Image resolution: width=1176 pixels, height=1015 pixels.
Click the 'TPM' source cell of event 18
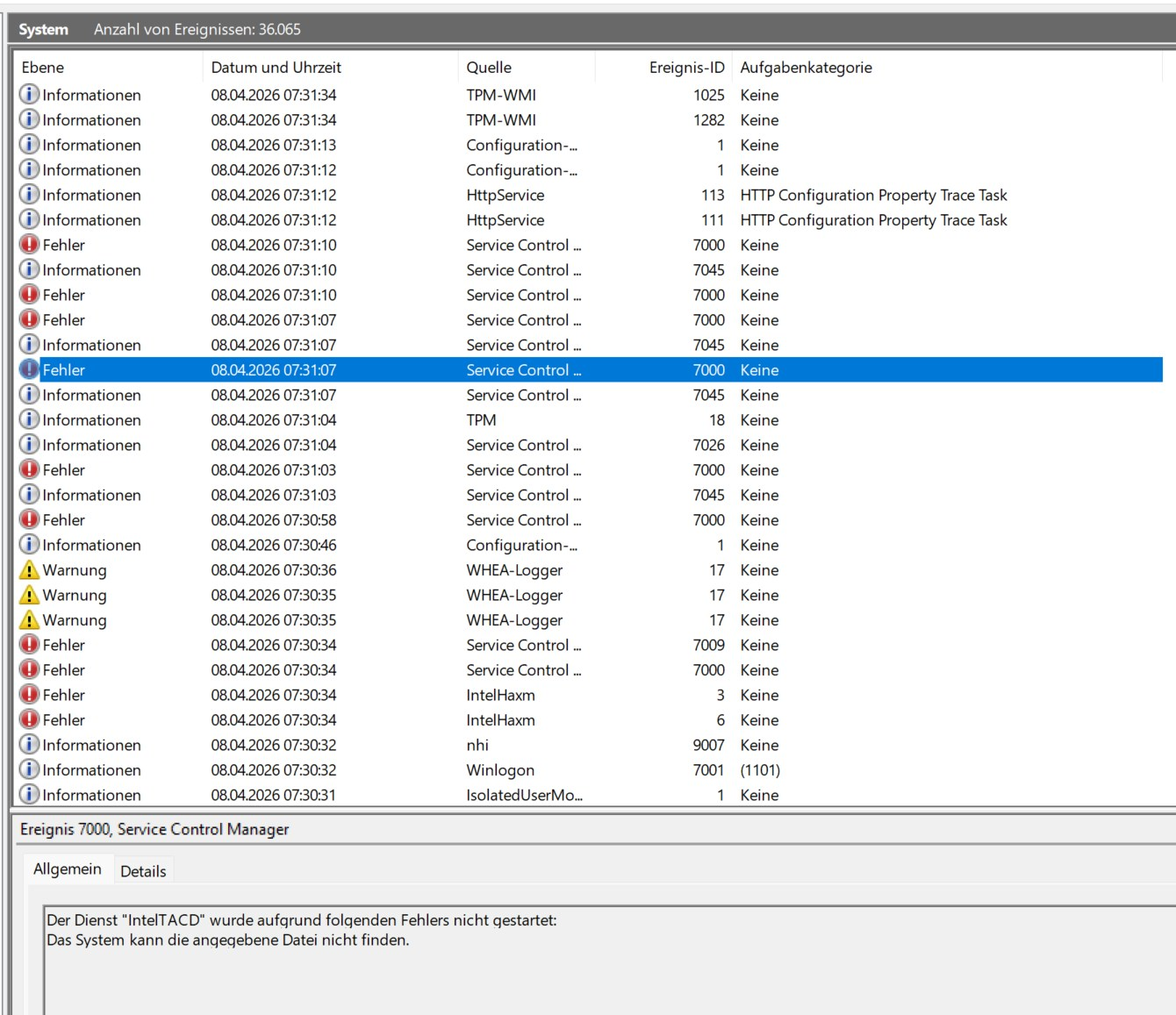click(x=481, y=420)
